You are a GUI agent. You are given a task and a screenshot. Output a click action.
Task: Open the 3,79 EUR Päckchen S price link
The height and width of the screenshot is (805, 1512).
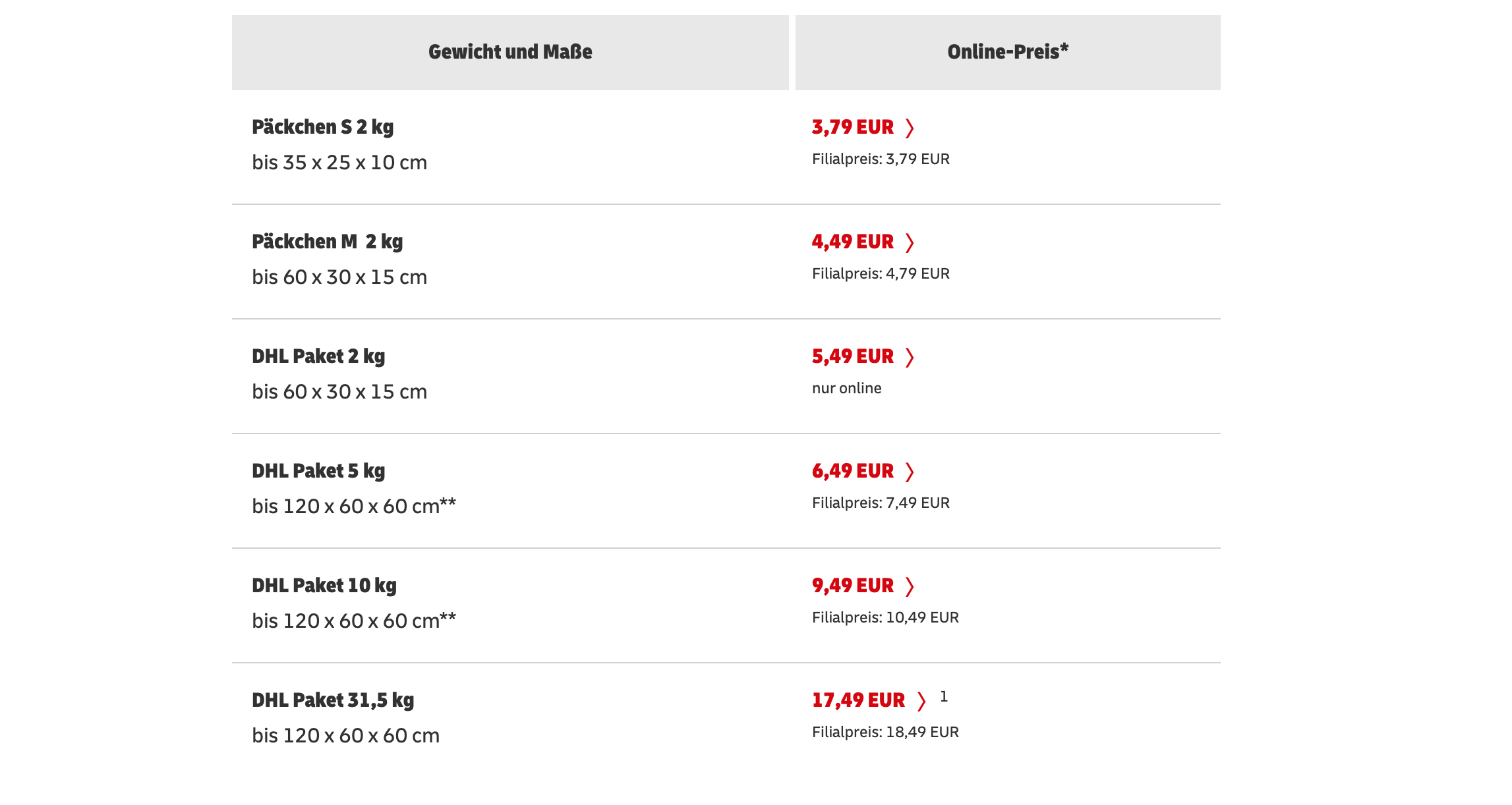point(852,127)
